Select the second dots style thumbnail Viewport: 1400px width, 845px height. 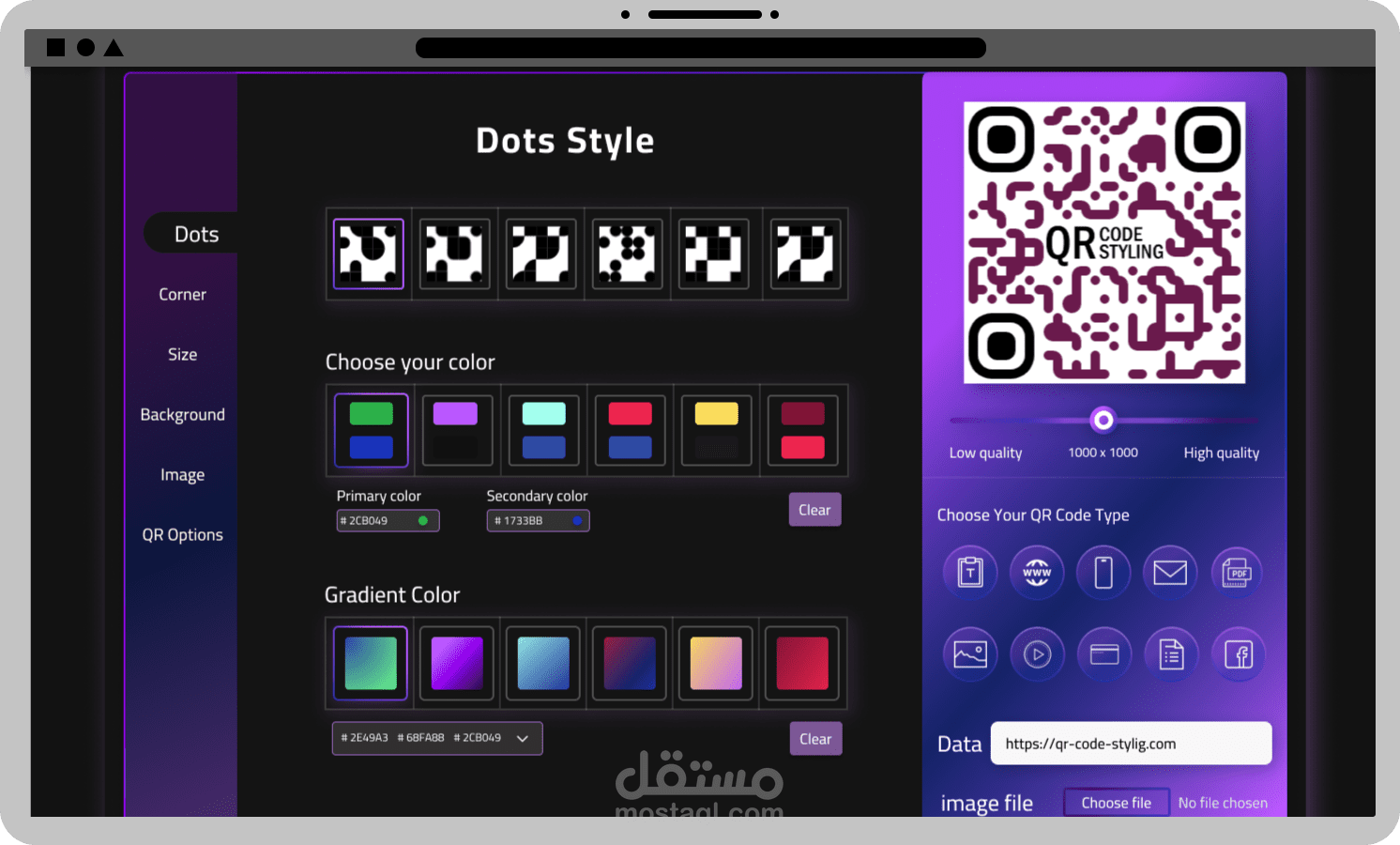point(455,253)
